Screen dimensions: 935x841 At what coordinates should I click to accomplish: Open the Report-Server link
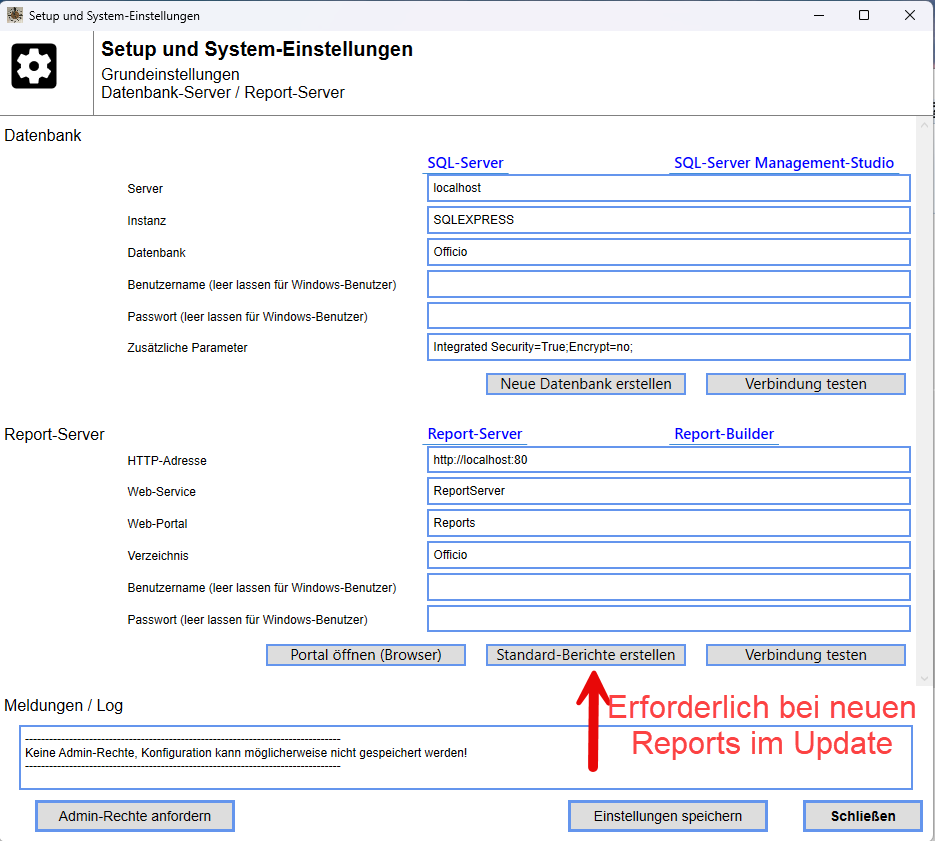tap(475, 434)
